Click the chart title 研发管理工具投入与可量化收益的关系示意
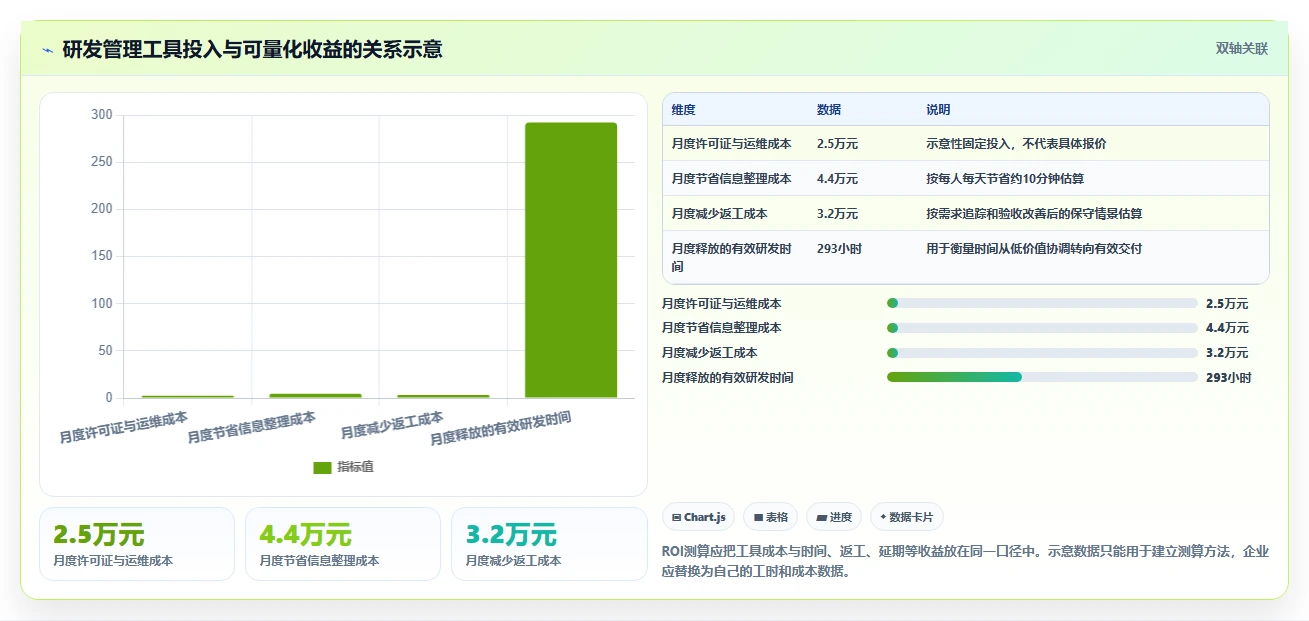 252,49
